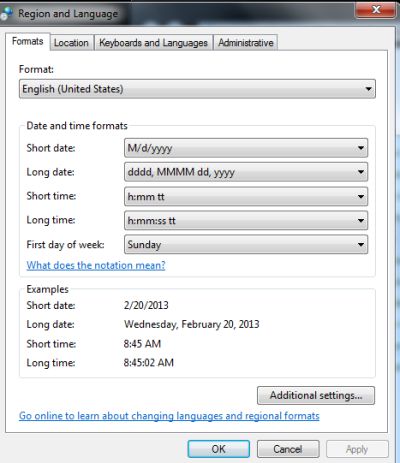
Task: Open the Format dropdown showing English (United States)
Action: tap(197, 89)
